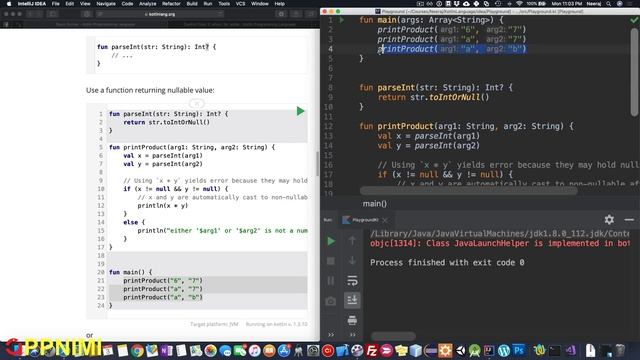
Task: Open the Build menu
Action: pos(192,4)
